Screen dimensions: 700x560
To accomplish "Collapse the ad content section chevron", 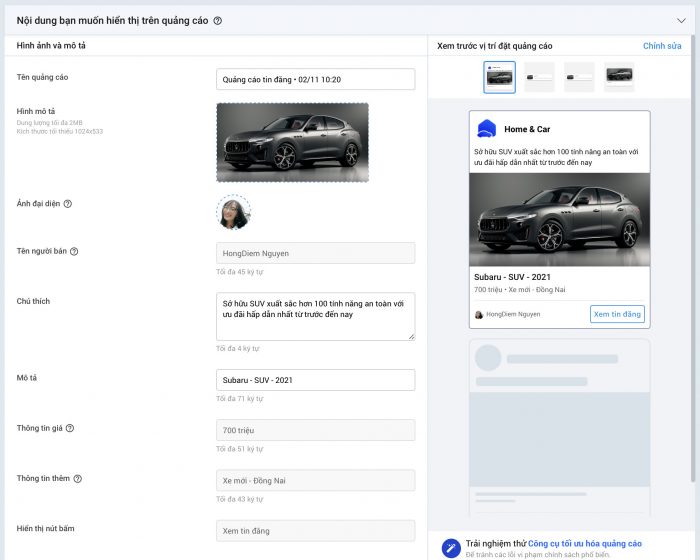I will coord(681,21).
